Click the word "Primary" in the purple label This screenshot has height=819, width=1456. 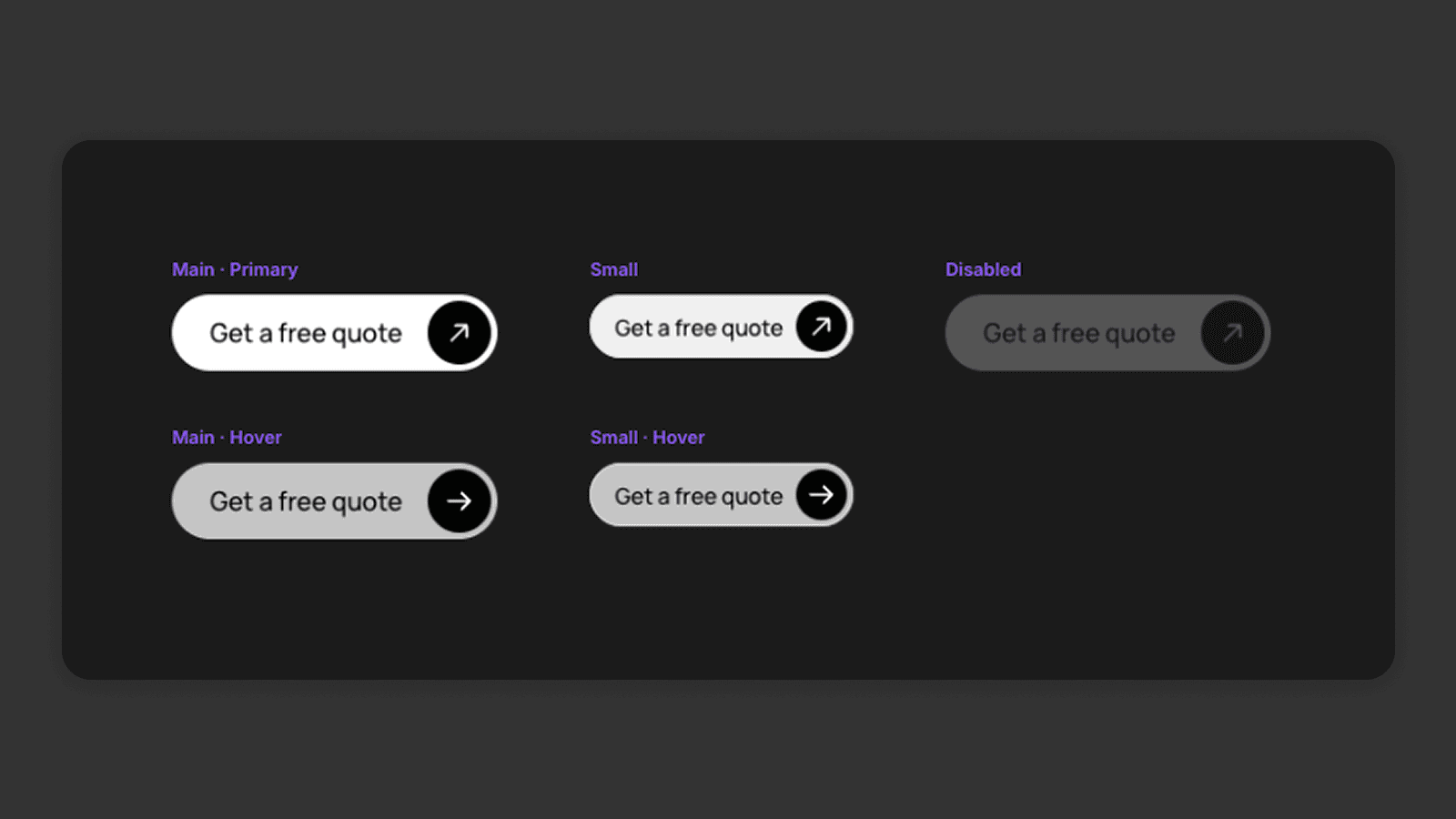(x=263, y=269)
